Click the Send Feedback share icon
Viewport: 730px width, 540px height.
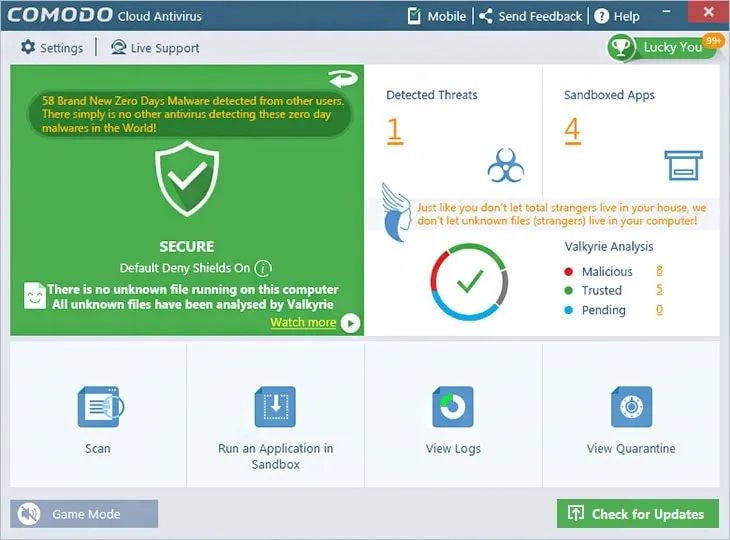(486, 16)
